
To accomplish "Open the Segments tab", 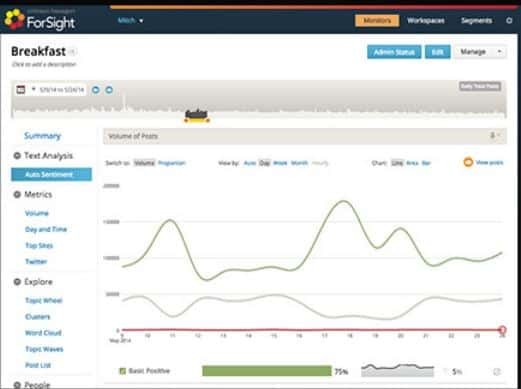I will pyautogui.click(x=476, y=21).
